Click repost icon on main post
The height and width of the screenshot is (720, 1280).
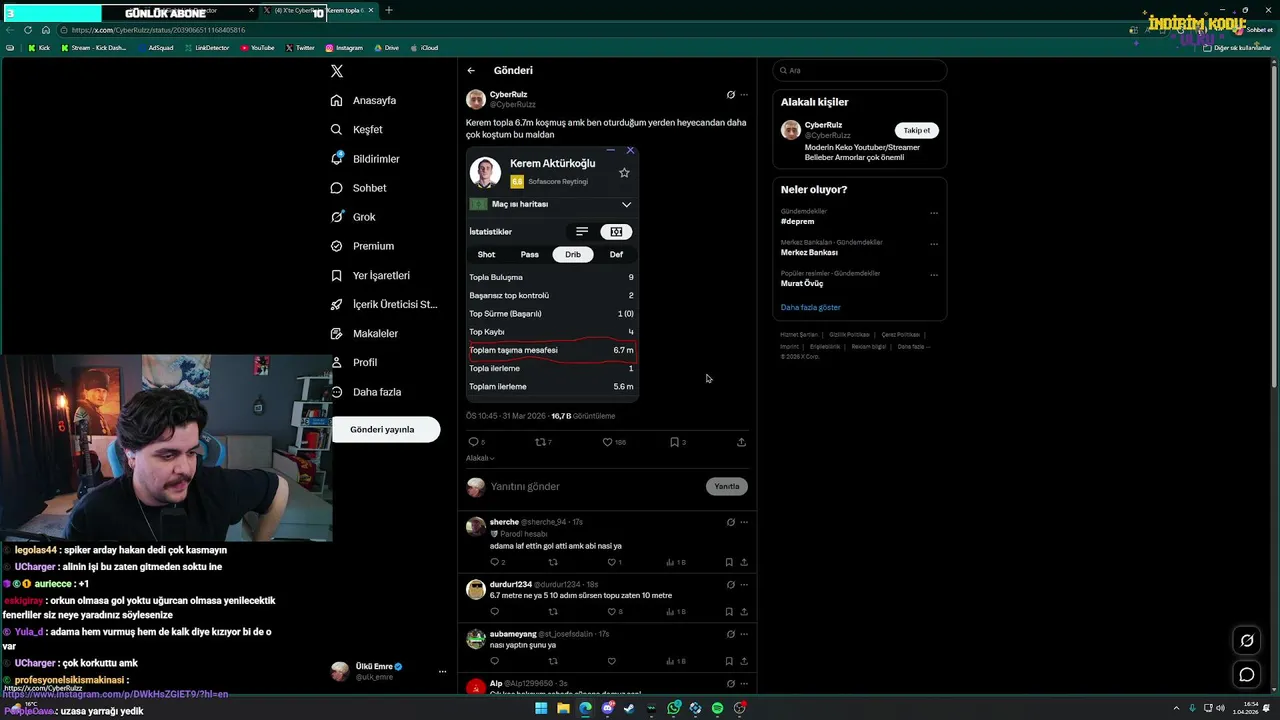pos(541,442)
